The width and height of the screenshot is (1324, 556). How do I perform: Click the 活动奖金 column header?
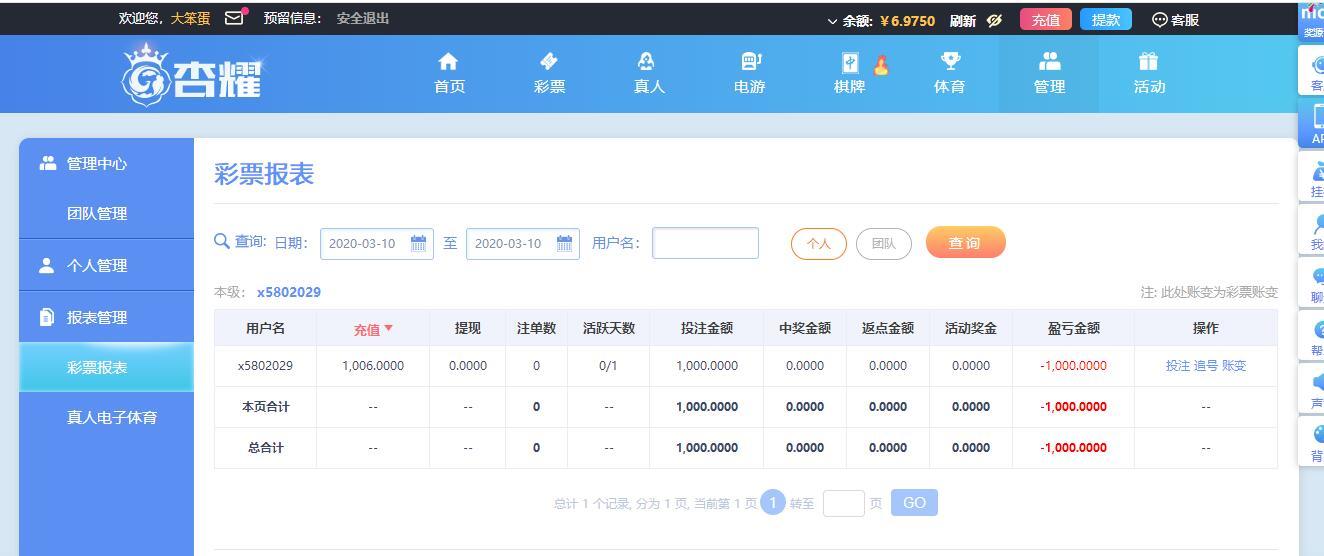pyautogui.click(x=971, y=328)
